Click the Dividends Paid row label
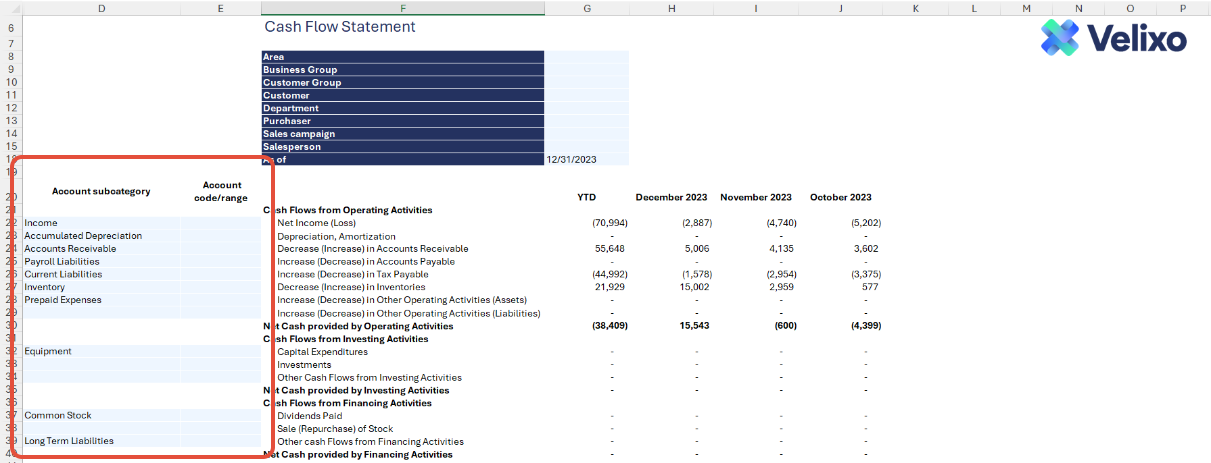This screenshot has height=463, width=1211. pos(309,415)
